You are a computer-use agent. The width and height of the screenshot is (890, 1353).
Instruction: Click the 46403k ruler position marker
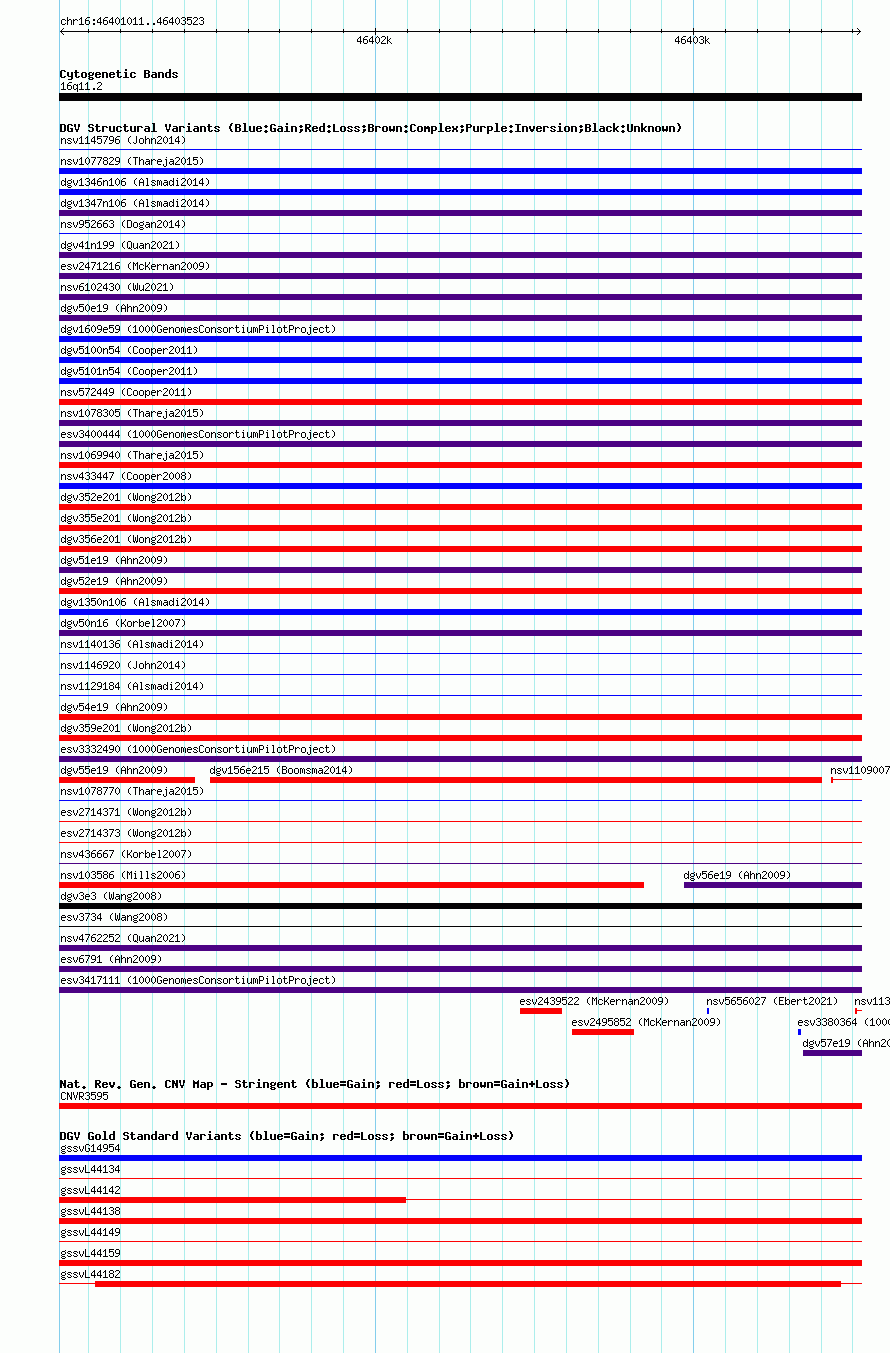pos(692,40)
